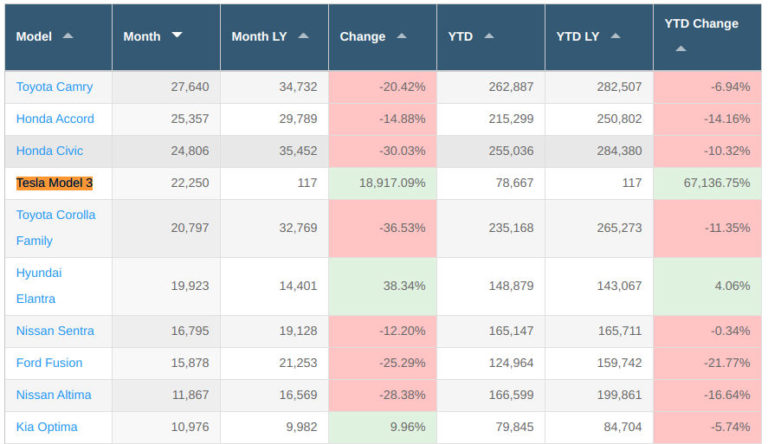Click Ford Fusion YTD LY 159,742

click(x=619, y=363)
